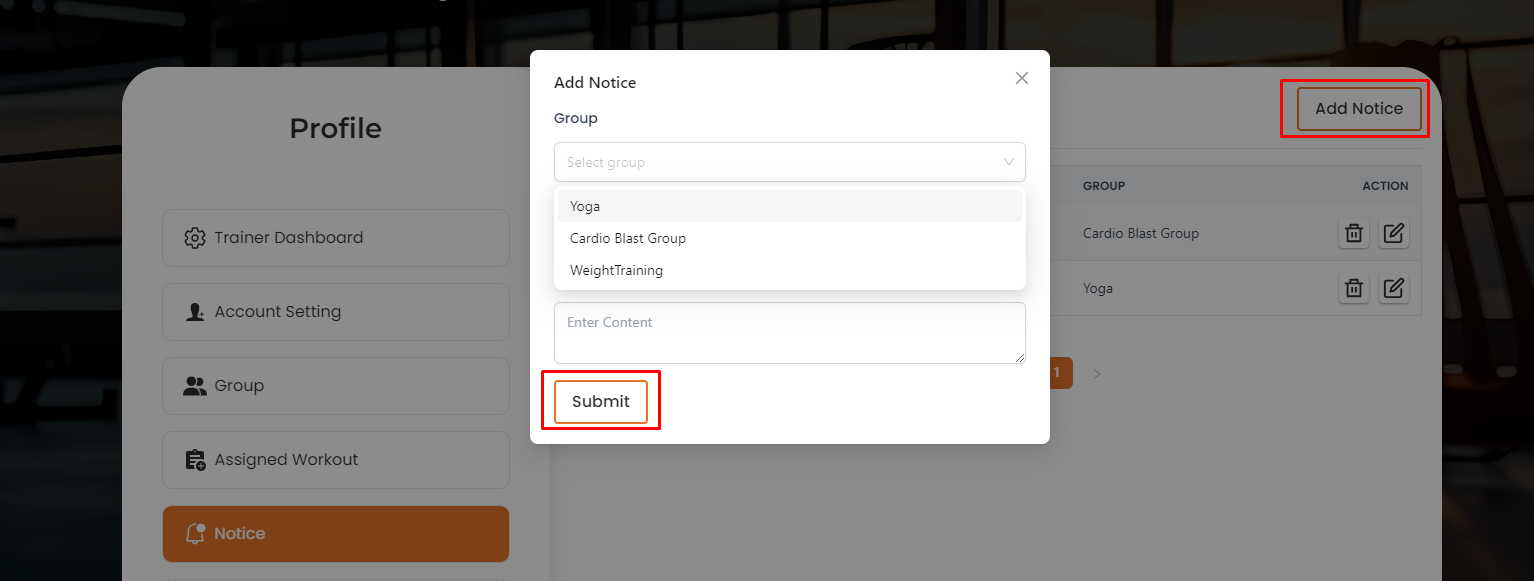
Task: Submit the new notice form
Action: 601,401
